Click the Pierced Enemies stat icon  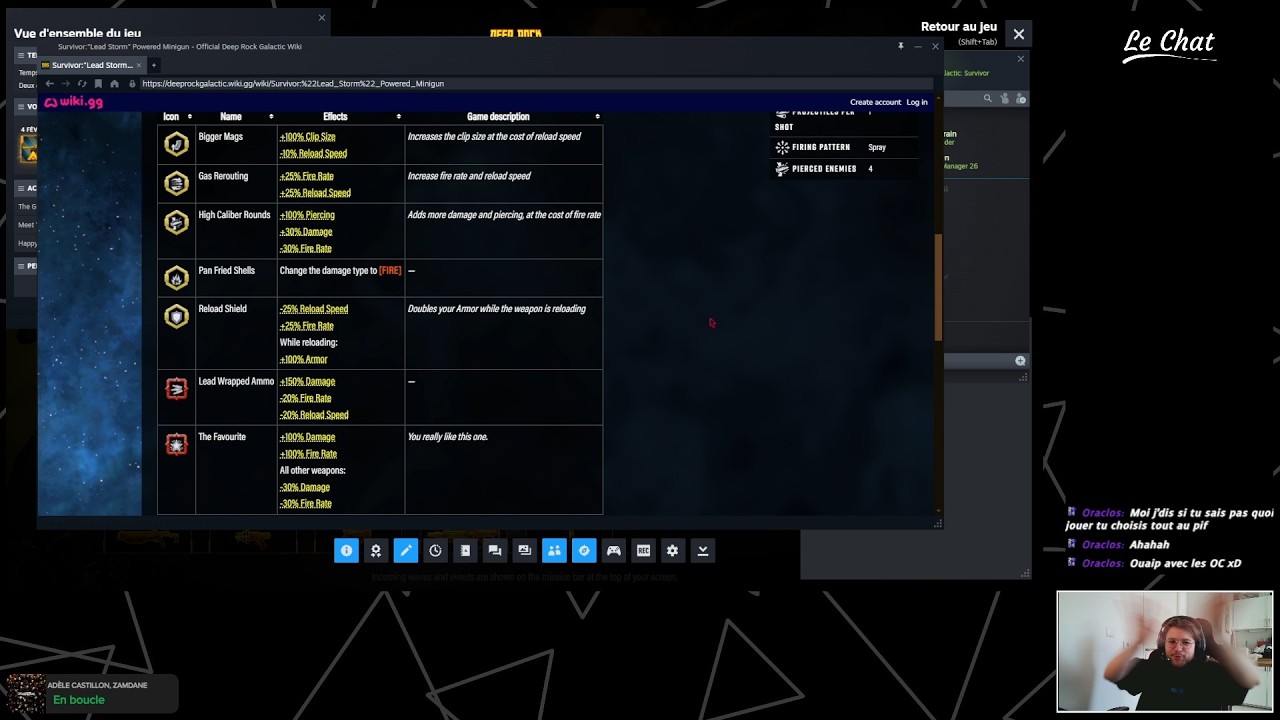(x=782, y=169)
